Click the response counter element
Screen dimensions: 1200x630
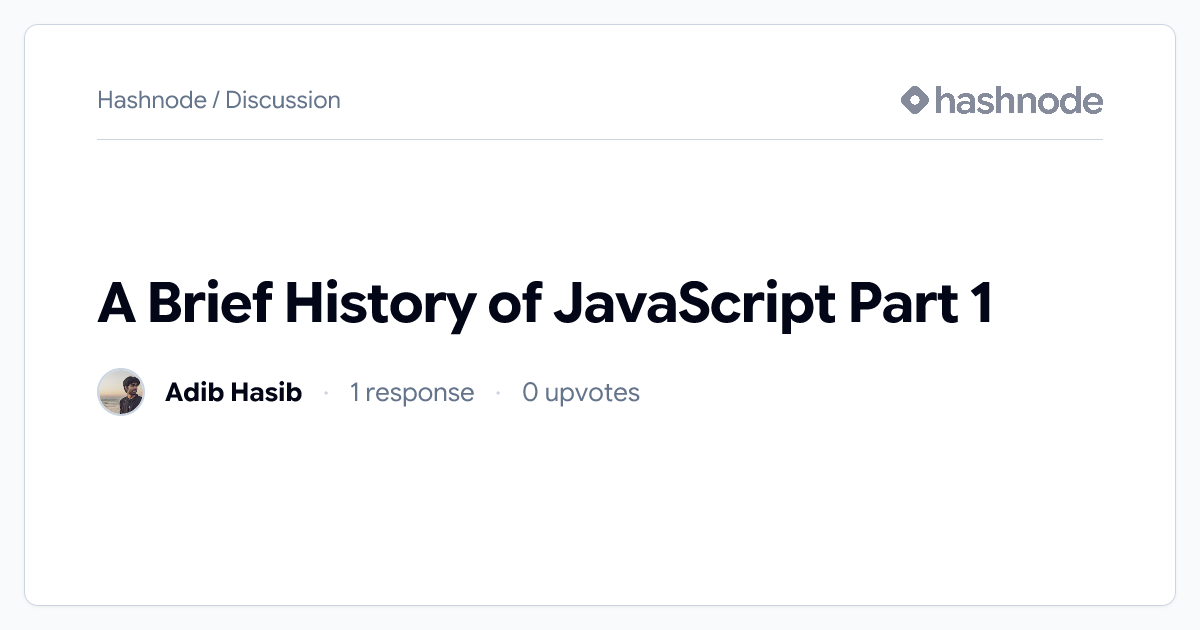[x=411, y=392]
